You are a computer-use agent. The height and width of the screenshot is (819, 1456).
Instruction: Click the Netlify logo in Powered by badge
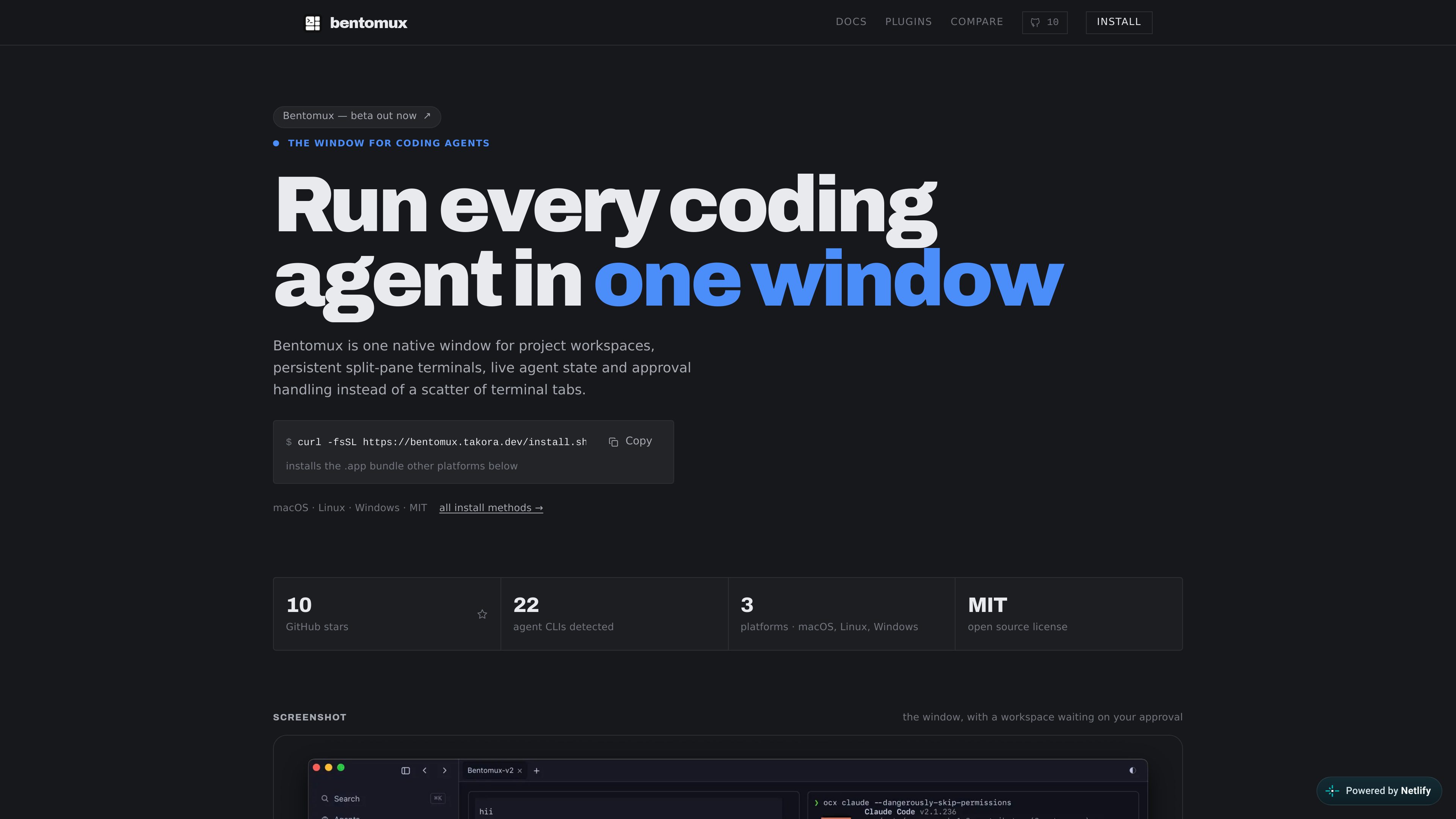1332,791
